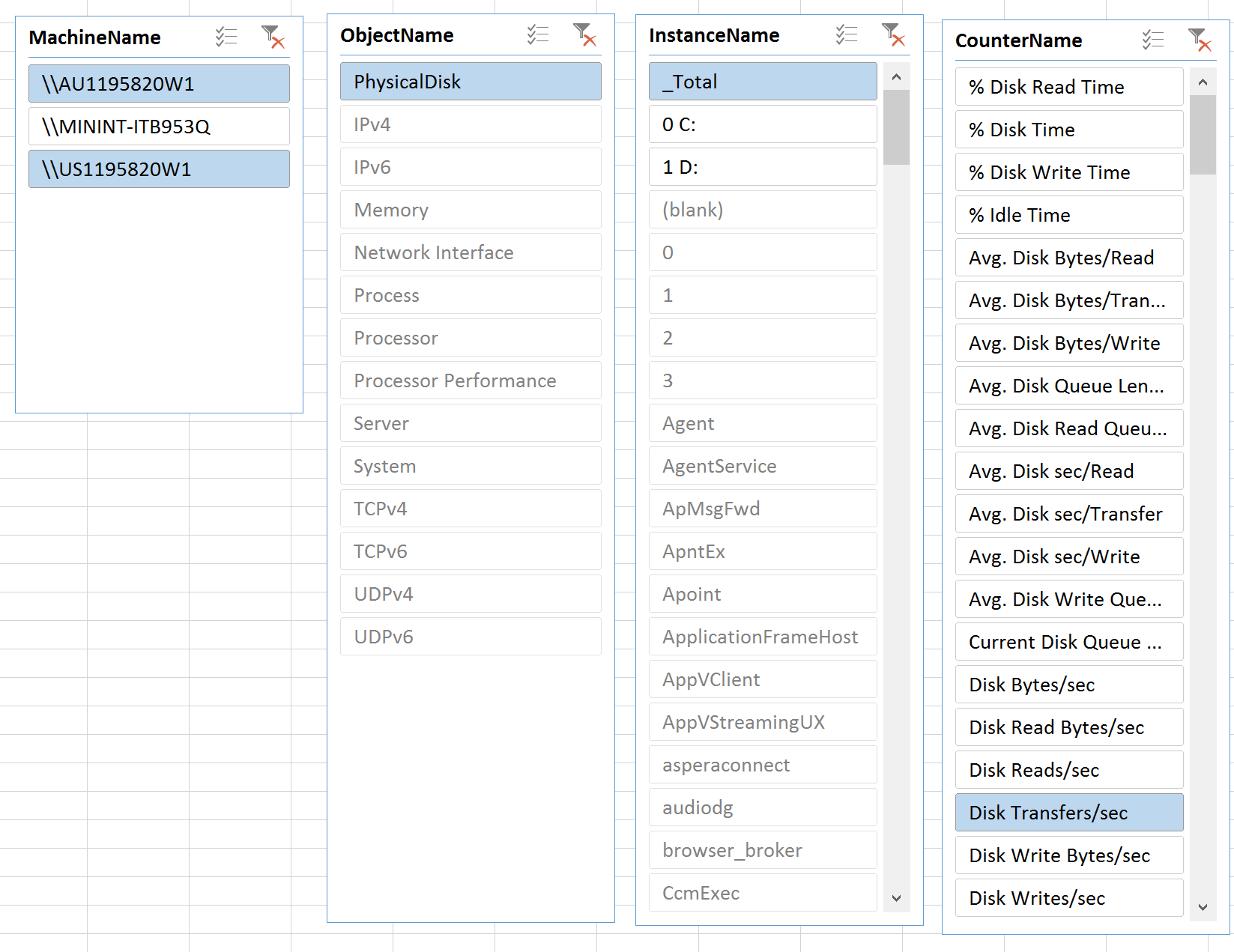The width and height of the screenshot is (1234, 952).
Task: Choose % Idle Time counter
Action: pyautogui.click(x=1069, y=214)
